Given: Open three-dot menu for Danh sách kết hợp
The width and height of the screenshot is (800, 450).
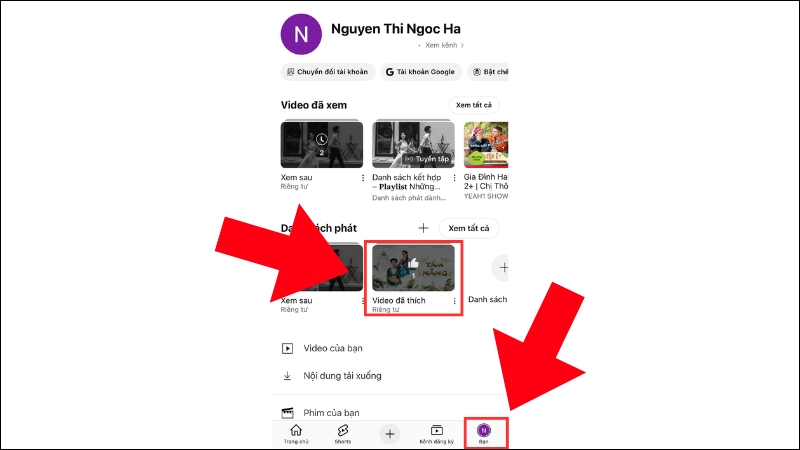Looking at the screenshot, I should [x=455, y=178].
